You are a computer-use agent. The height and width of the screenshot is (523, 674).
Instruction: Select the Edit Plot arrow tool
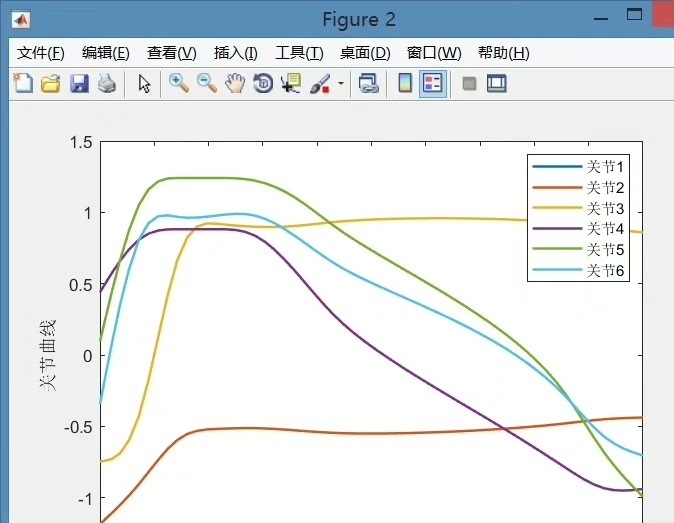click(x=144, y=83)
